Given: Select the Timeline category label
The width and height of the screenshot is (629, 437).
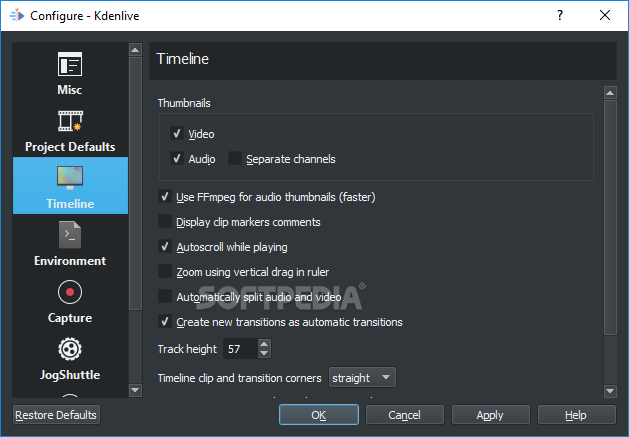Looking at the screenshot, I should tap(70, 204).
